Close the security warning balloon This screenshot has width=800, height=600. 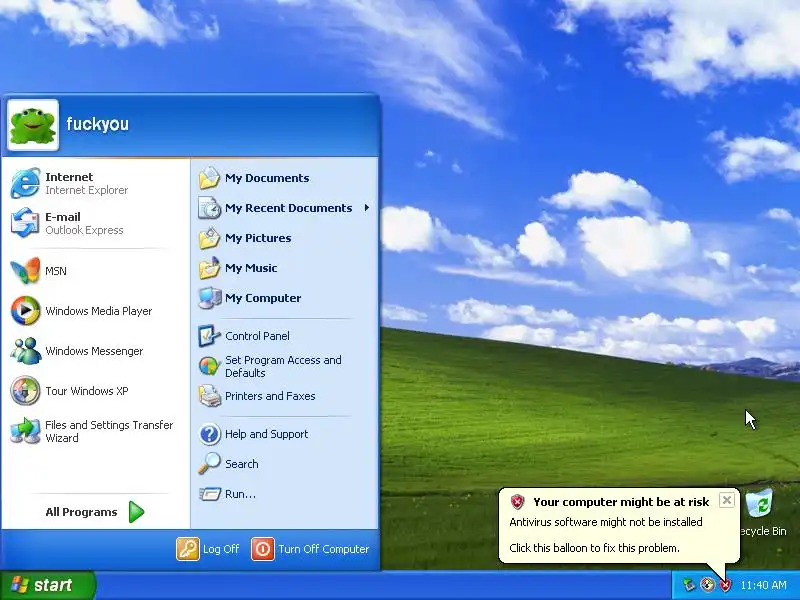[727, 500]
